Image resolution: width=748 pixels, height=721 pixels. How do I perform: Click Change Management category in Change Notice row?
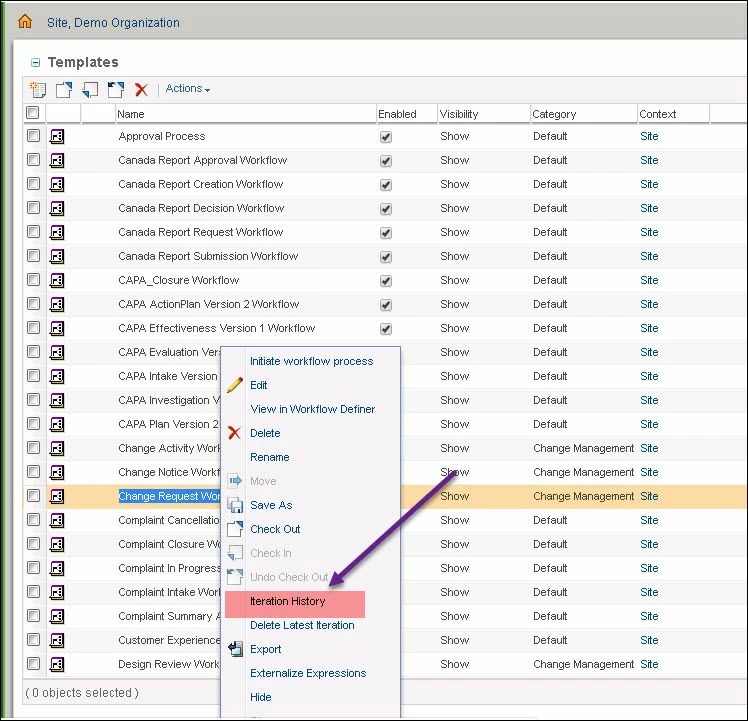[583, 472]
